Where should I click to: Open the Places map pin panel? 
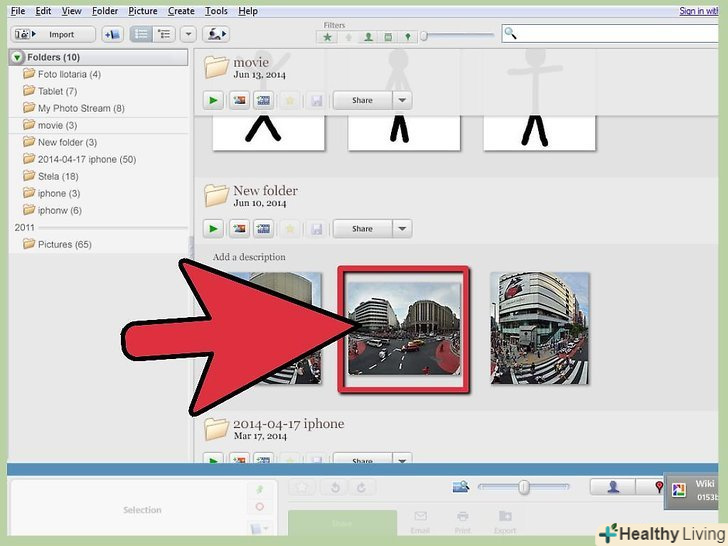pos(650,487)
